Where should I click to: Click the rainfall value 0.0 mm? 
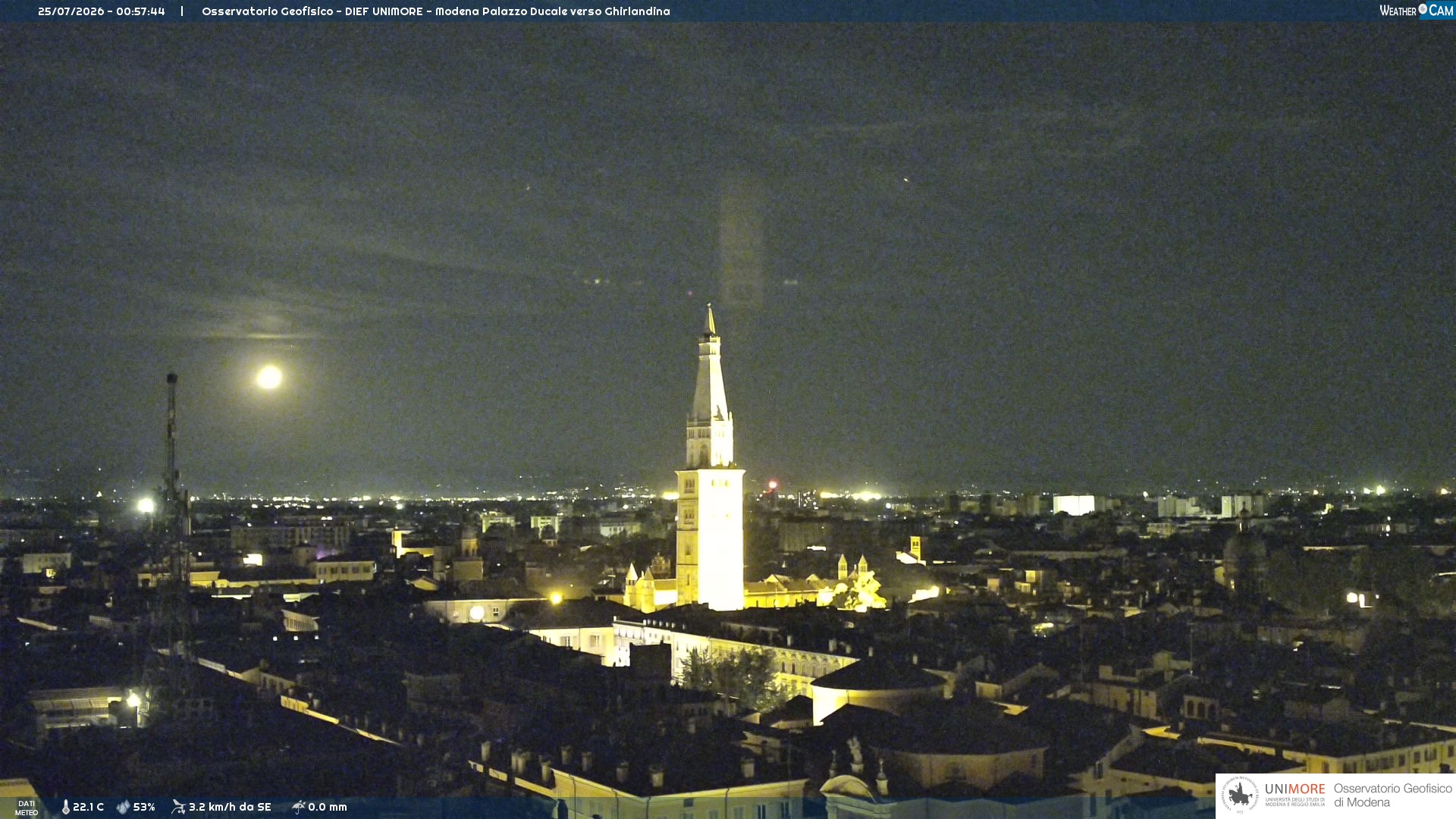[328, 807]
